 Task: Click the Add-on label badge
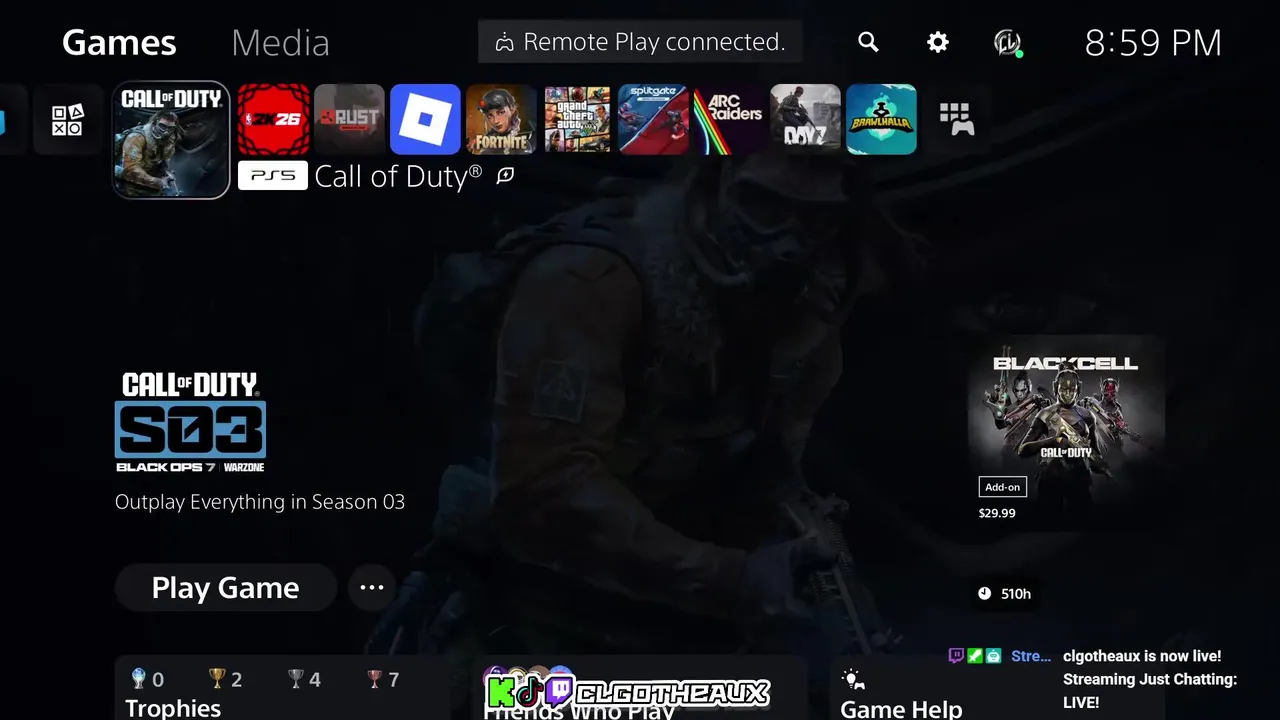coord(1002,487)
